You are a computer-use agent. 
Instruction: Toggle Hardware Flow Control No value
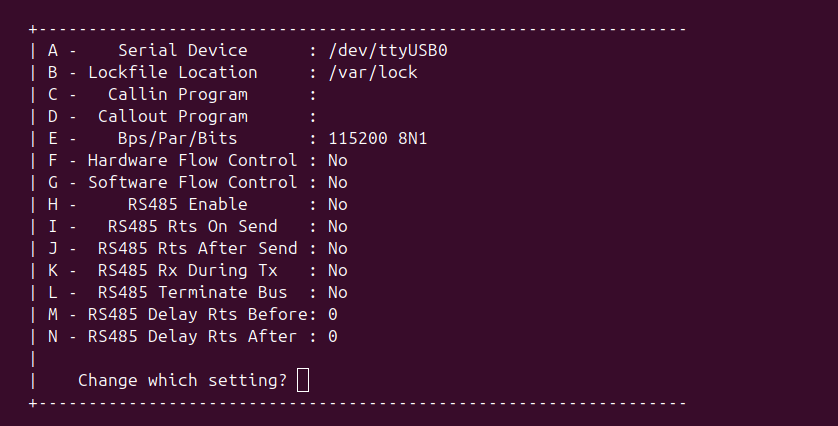(x=337, y=160)
